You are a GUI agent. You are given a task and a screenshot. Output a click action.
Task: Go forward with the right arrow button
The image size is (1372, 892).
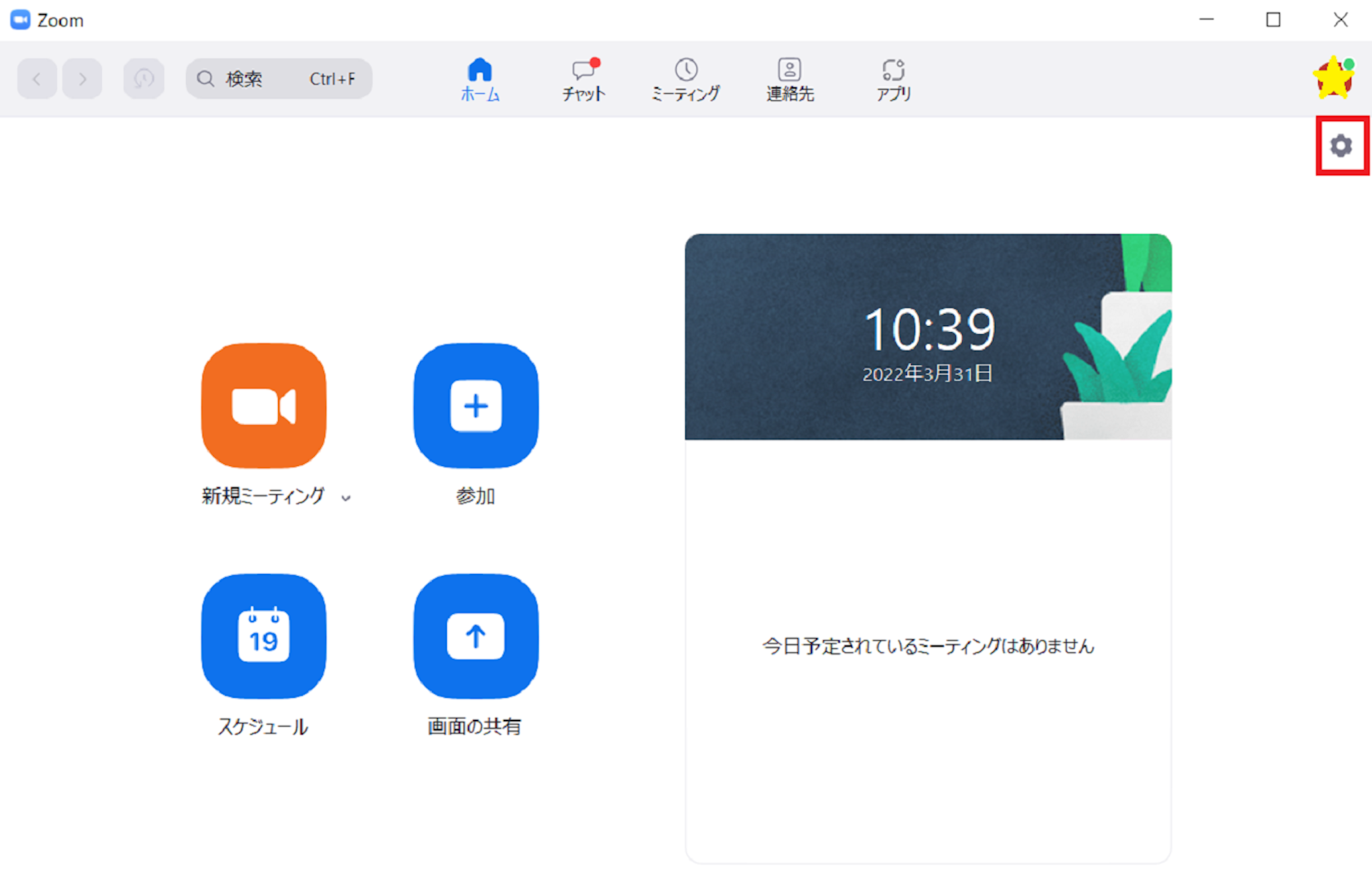pos(82,79)
